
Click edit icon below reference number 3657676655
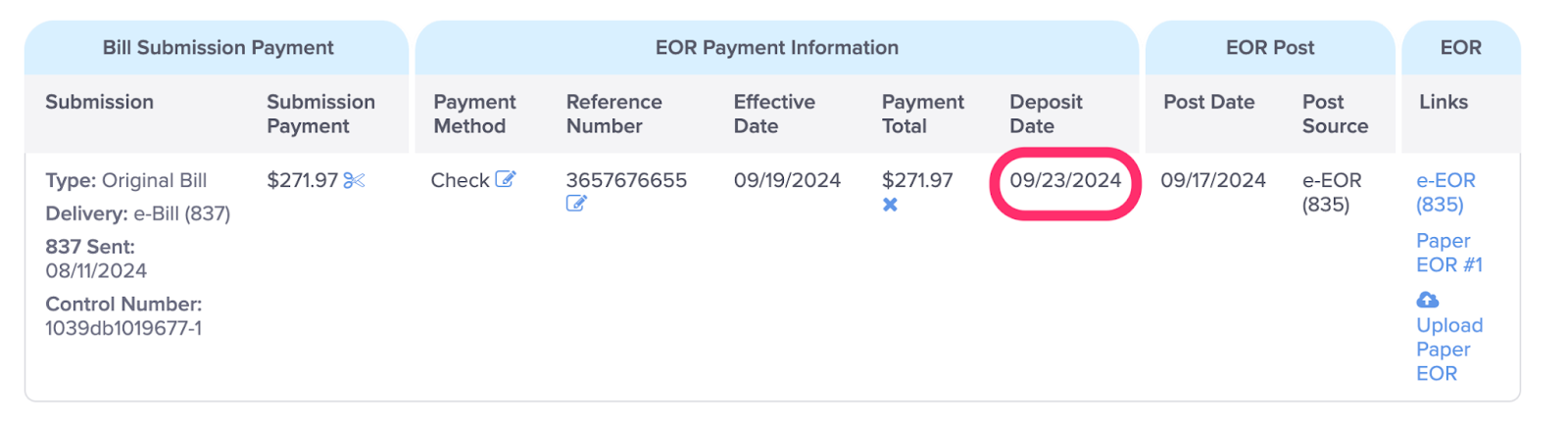[576, 204]
